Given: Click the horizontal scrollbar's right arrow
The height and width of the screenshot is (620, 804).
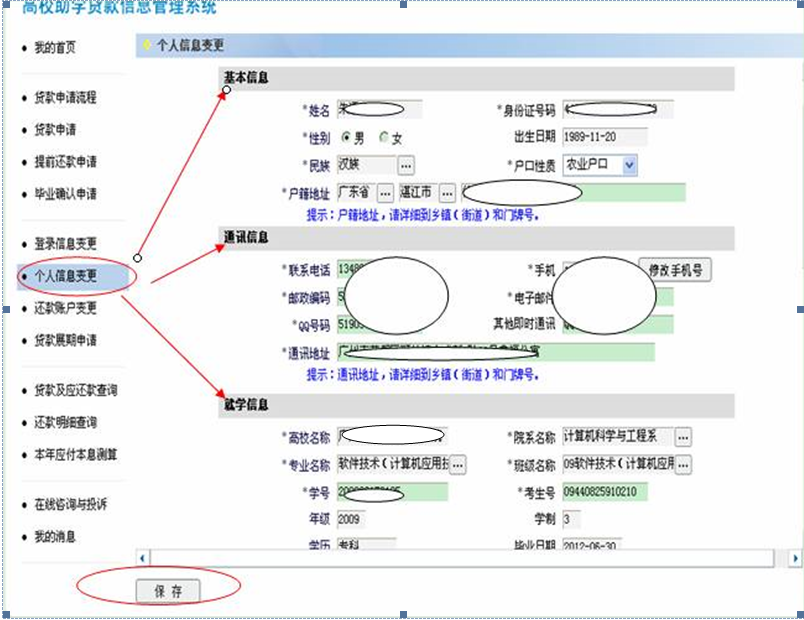Looking at the screenshot, I should [x=795, y=558].
